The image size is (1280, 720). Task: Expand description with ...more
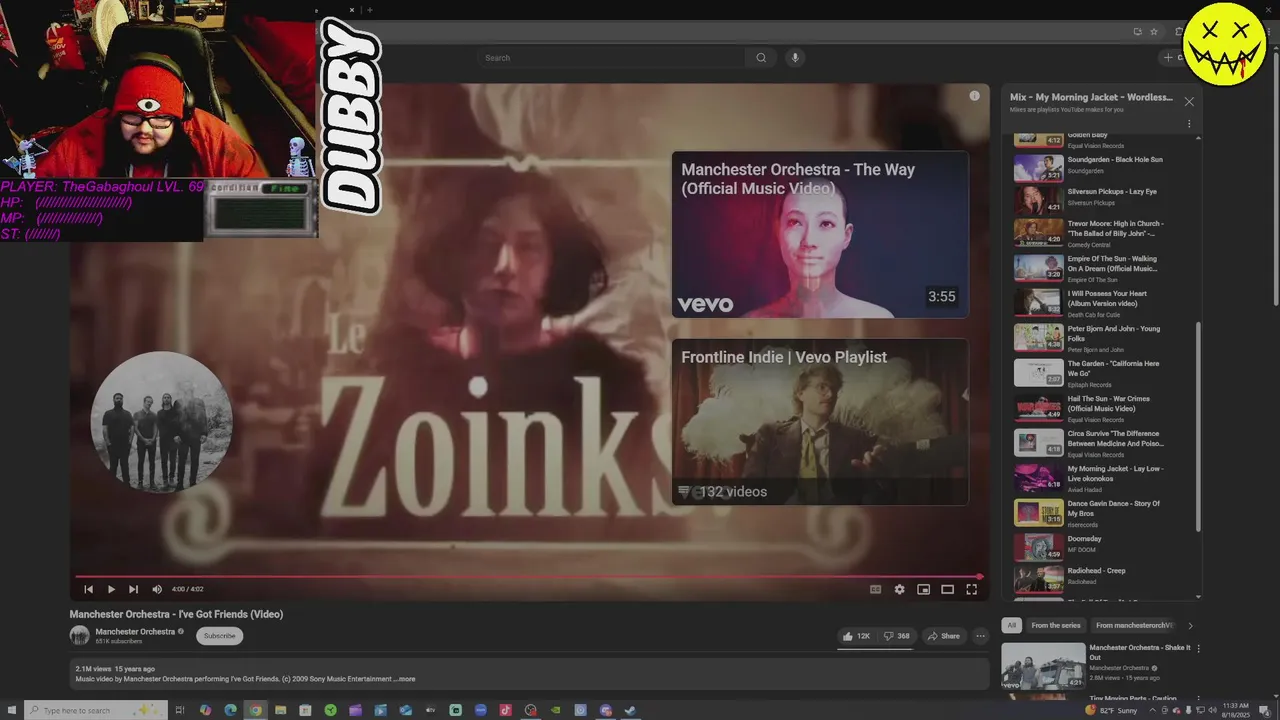(405, 679)
